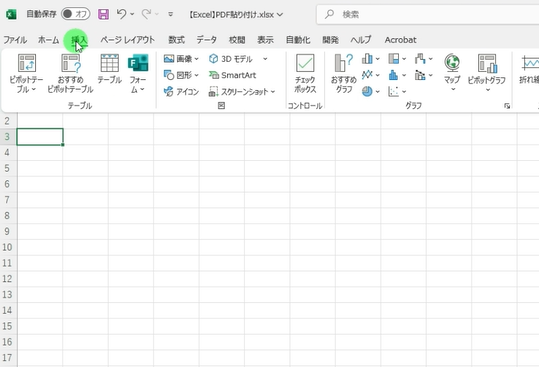Click the ピボットグラフ button
The height and width of the screenshot is (367, 539).
(487, 73)
